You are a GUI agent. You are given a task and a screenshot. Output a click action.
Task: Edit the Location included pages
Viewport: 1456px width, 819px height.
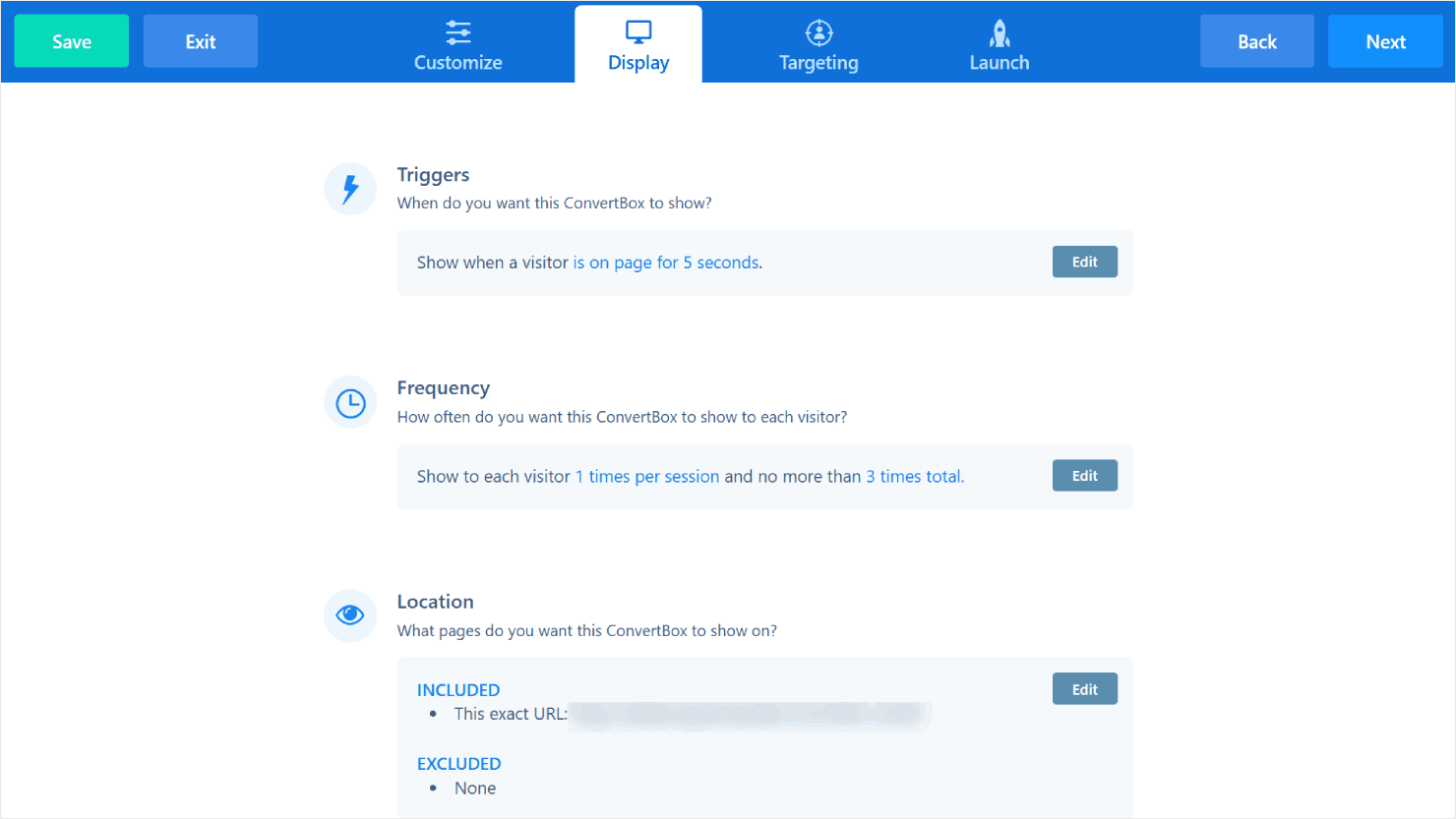(x=1084, y=689)
